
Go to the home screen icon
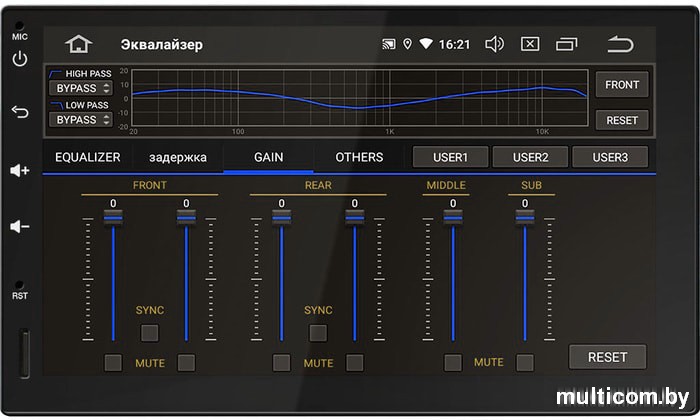(x=79, y=44)
